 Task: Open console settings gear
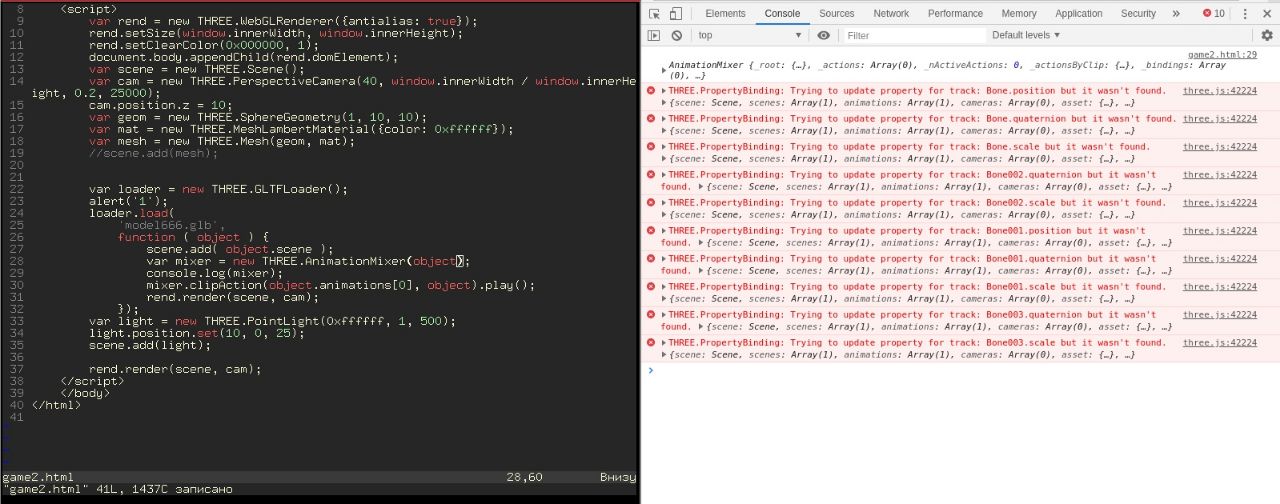1266,35
